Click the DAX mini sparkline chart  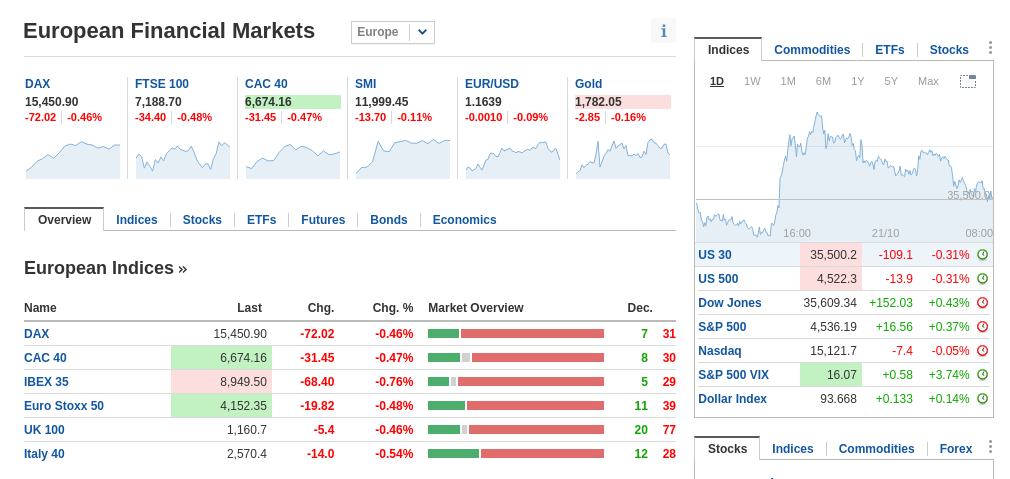click(x=73, y=160)
